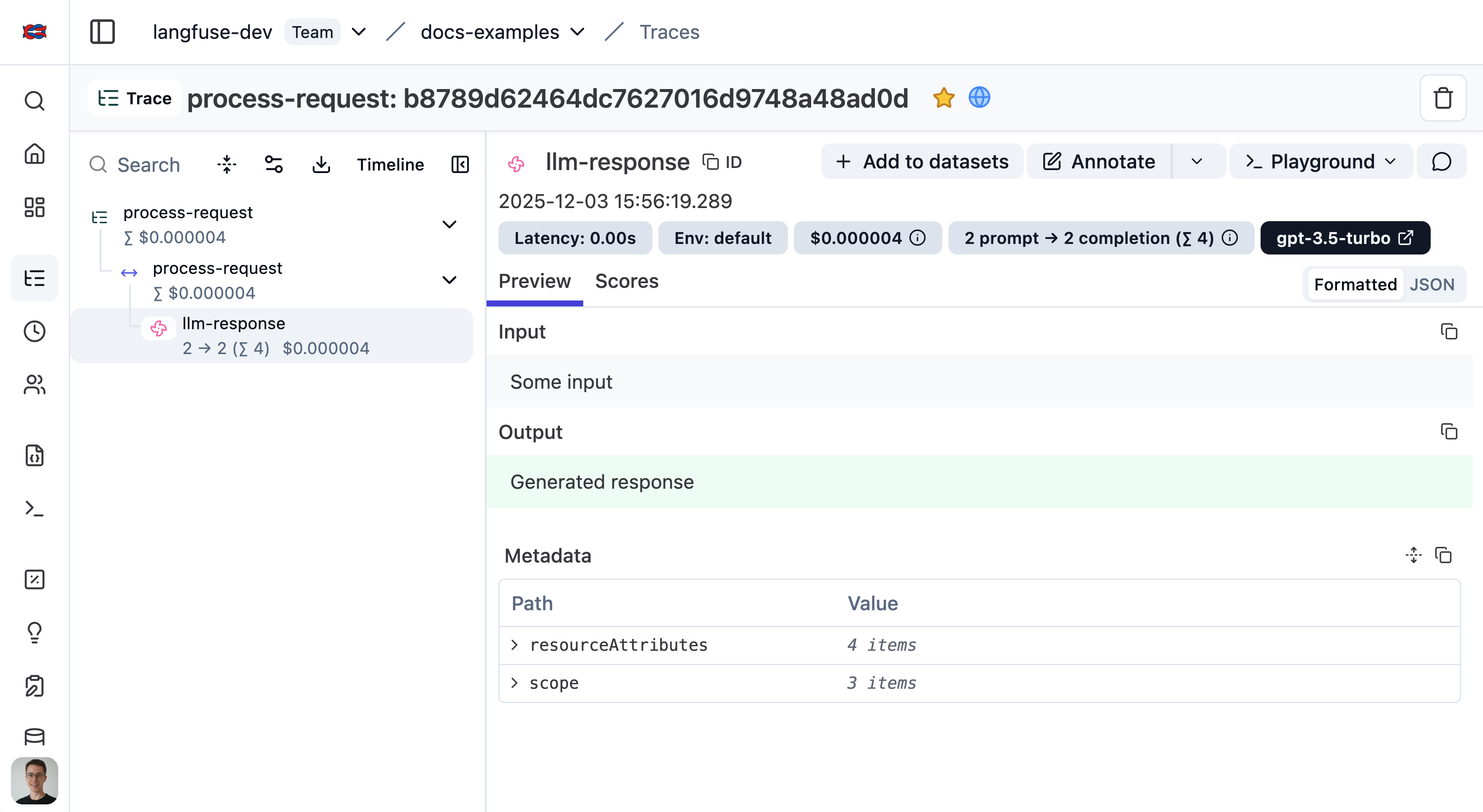Open the Users section in the sidebar
The width and height of the screenshot is (1483, 812).
tap(34, 385)
